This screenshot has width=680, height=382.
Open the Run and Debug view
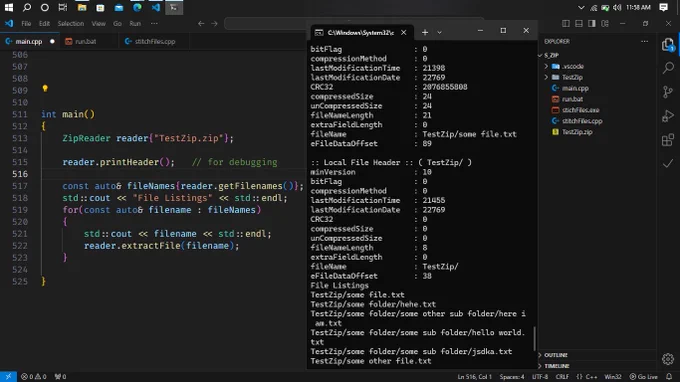pos(668,116)
